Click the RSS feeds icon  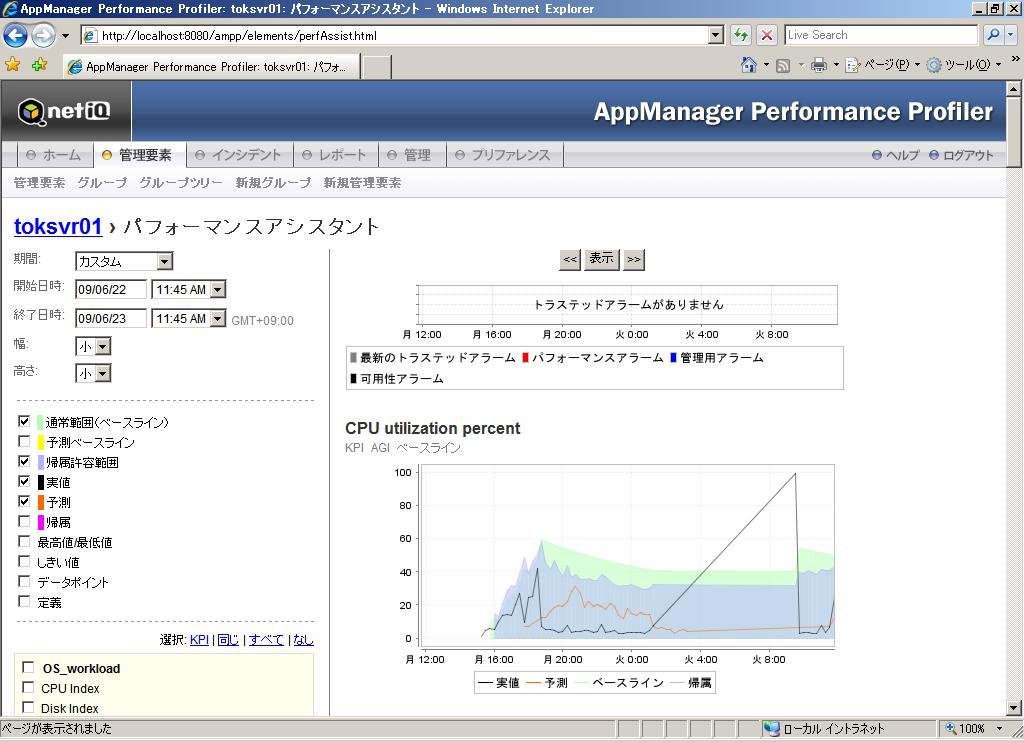[783, 65]
